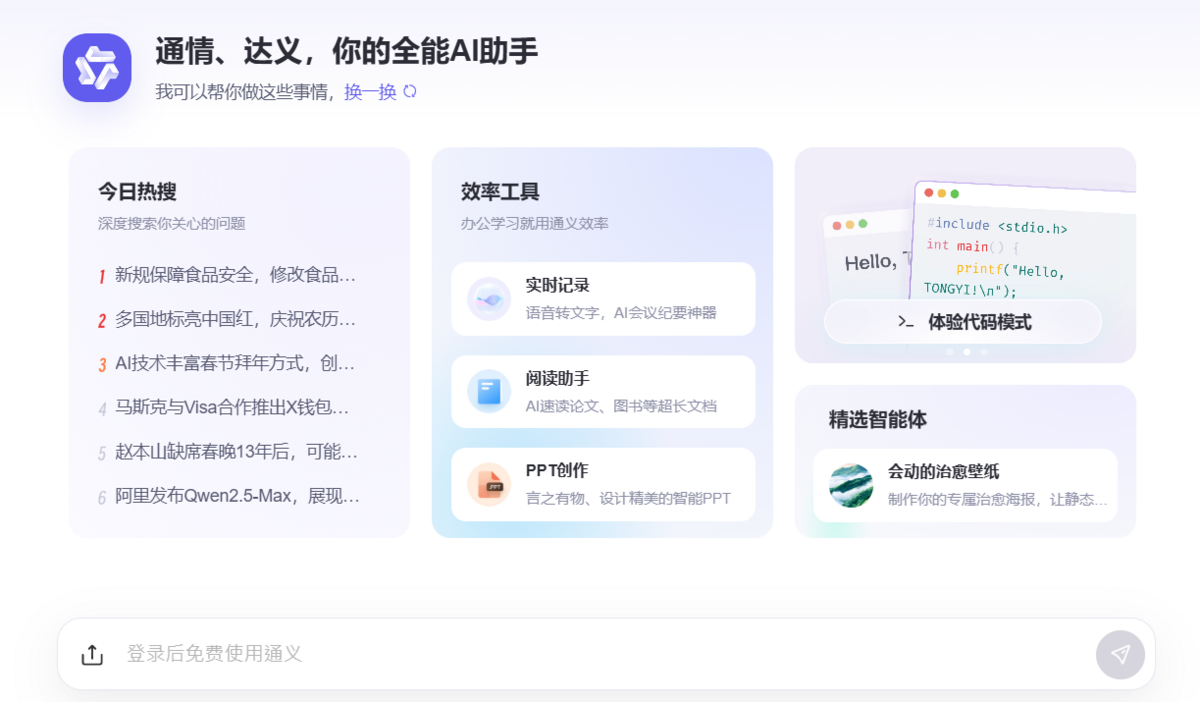
Task: Click the 阅读助手 book icon
Action: click(489, 392)
